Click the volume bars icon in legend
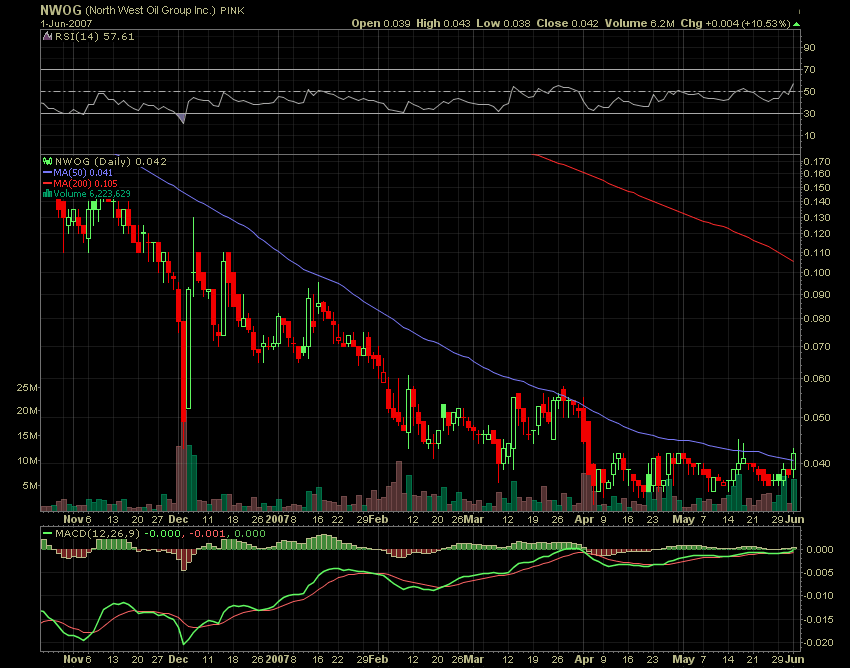The width and height of the screenshot is (850, 668). coord(48,194)
